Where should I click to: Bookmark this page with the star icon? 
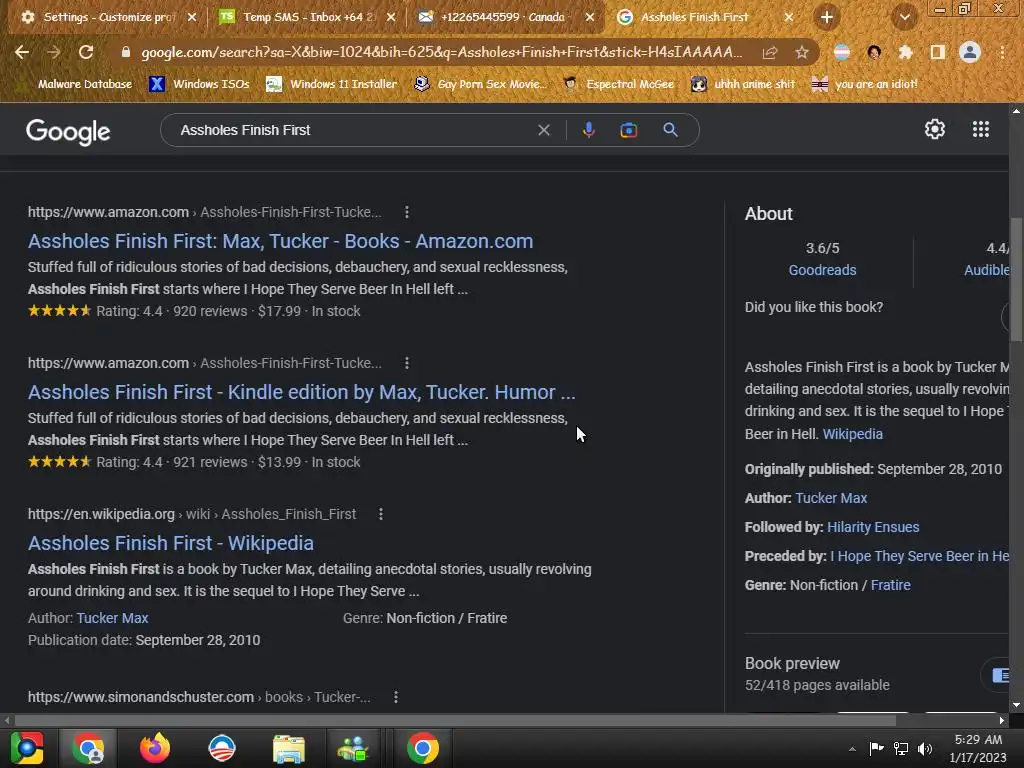click(x=802, y=52)
